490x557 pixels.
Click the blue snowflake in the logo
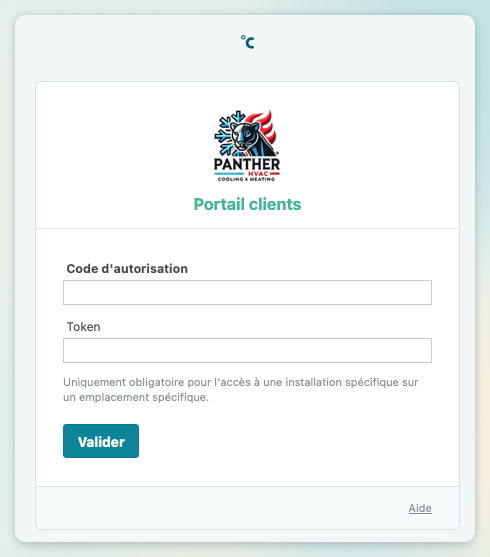(x=227, y=133)
